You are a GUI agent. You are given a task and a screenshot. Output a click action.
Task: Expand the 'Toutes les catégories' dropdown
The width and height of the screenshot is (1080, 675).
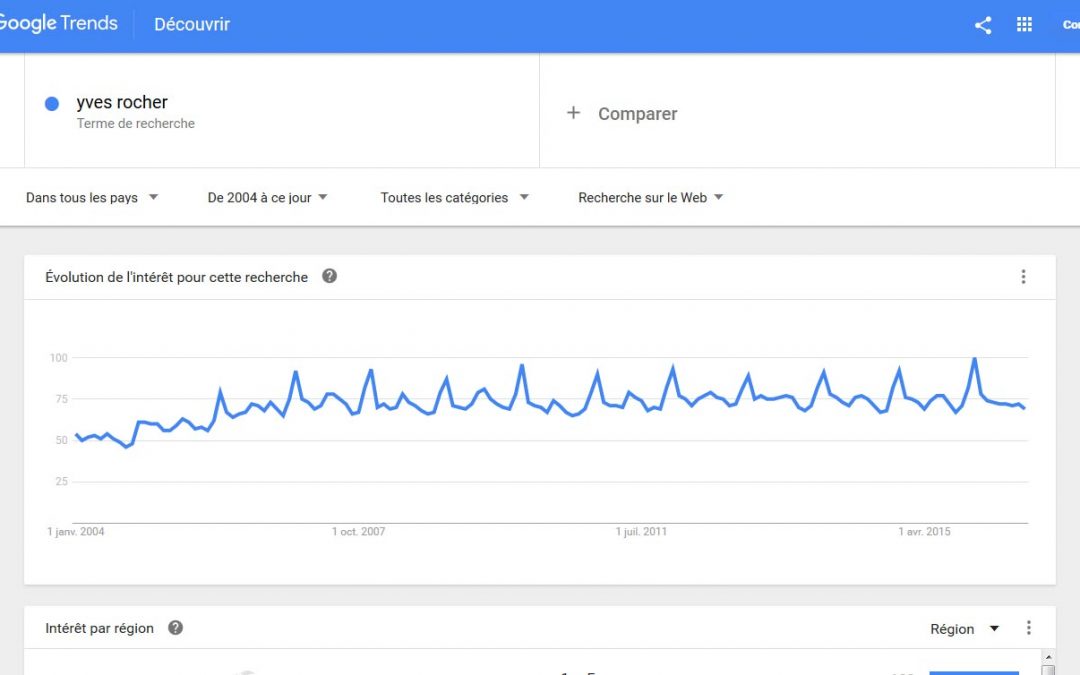pyautogui.click(x=455, y=198)
